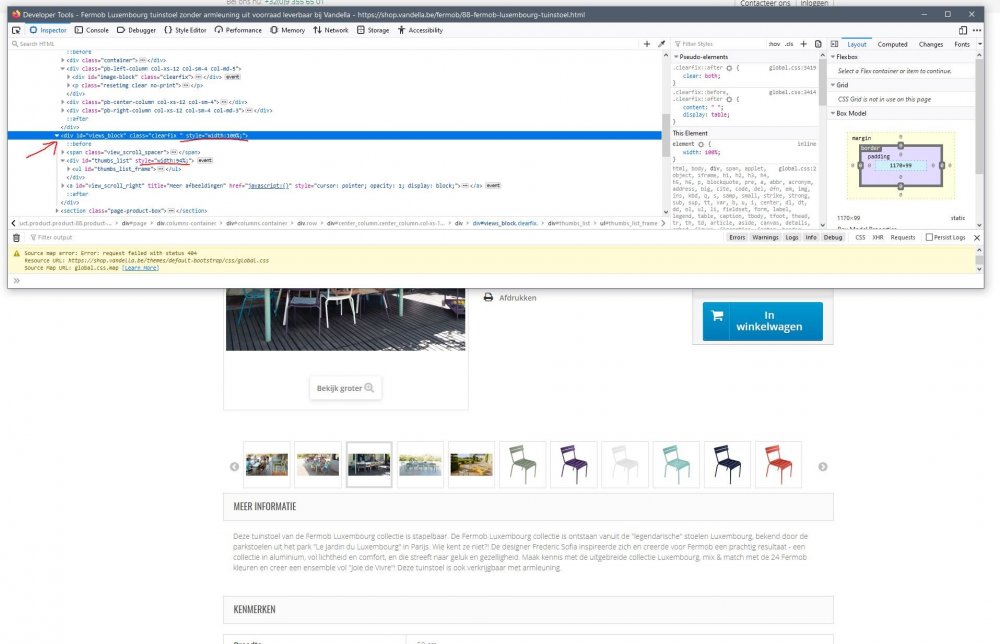The width and height of the screenshot is (1000, 644).
Task: Open the Network tab
Action: 331,30
